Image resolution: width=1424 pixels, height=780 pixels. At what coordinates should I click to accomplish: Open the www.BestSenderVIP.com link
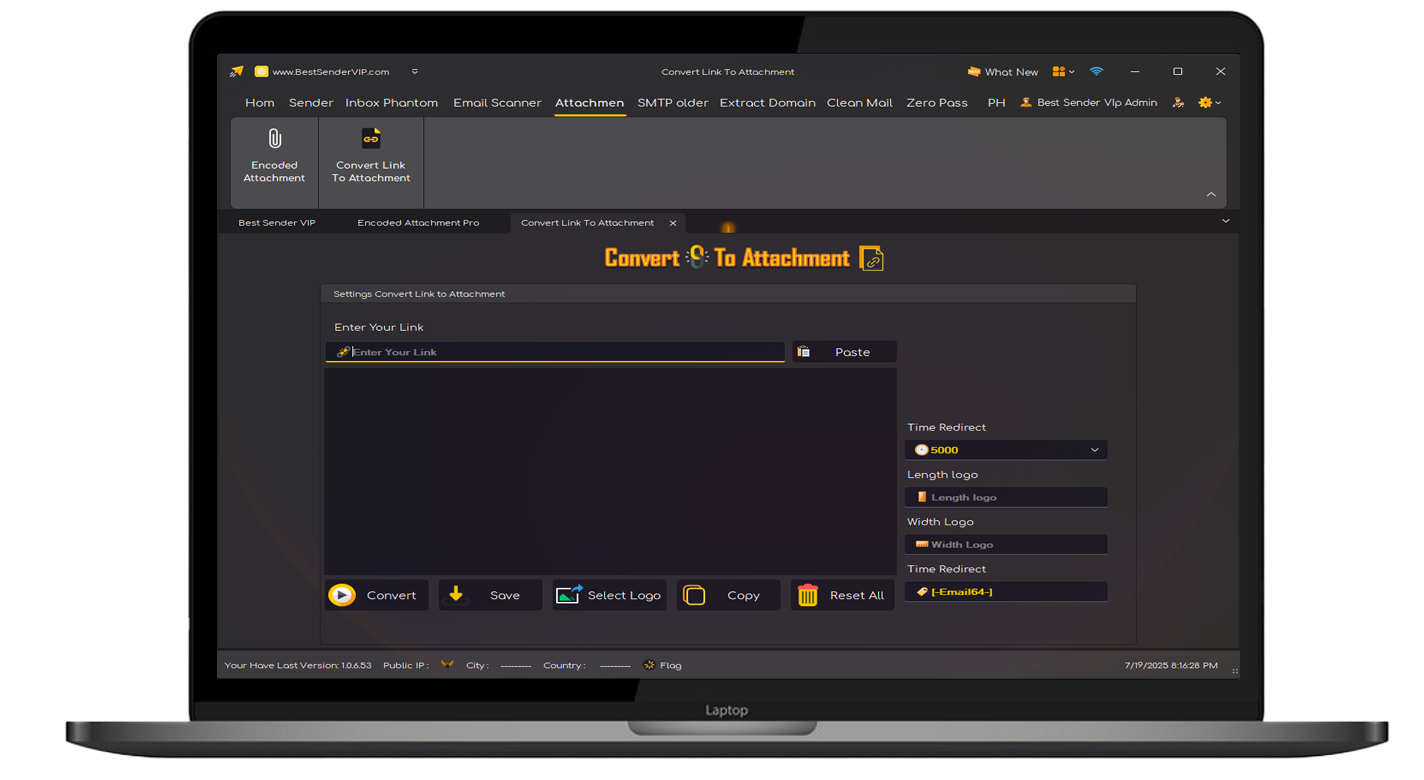click(330, 72)
